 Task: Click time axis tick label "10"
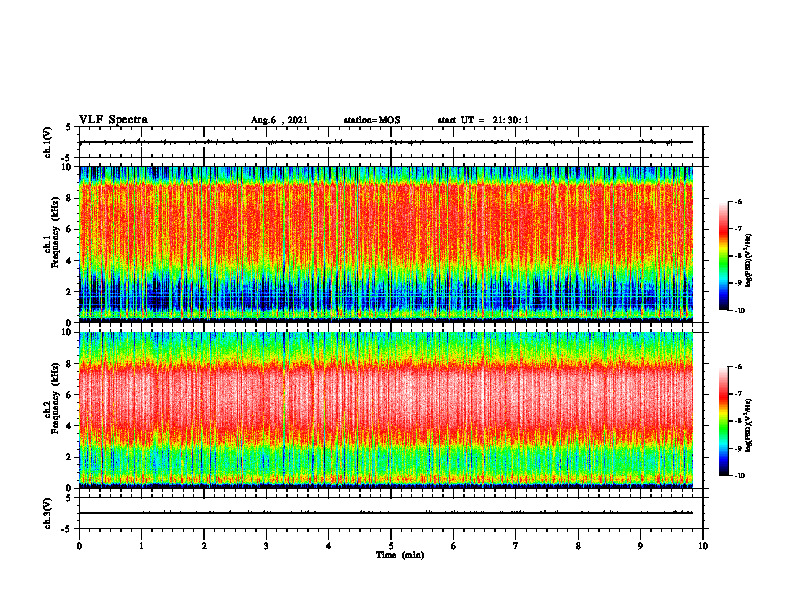point(703,546)
